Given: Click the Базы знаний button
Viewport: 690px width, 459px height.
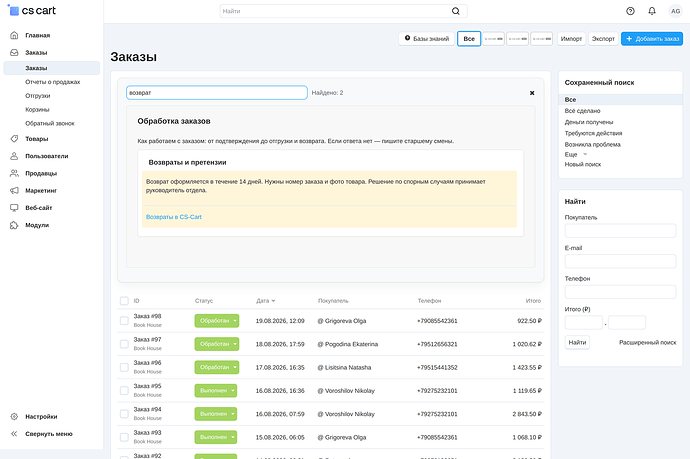Looking at the screenshot, I should 426,39.
